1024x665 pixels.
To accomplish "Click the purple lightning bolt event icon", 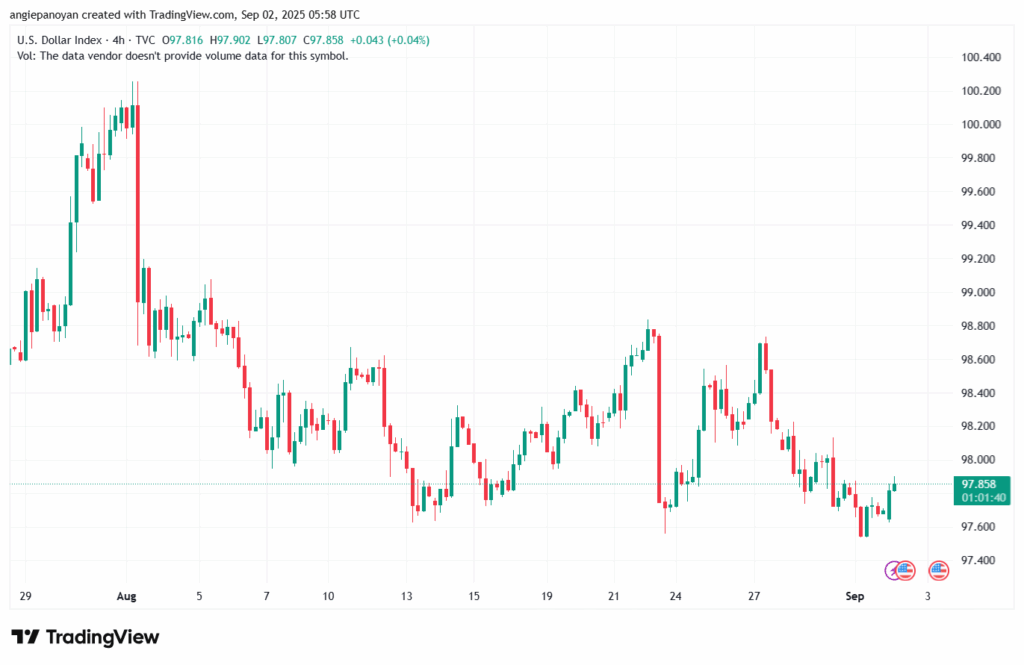I will click(893, 570).
